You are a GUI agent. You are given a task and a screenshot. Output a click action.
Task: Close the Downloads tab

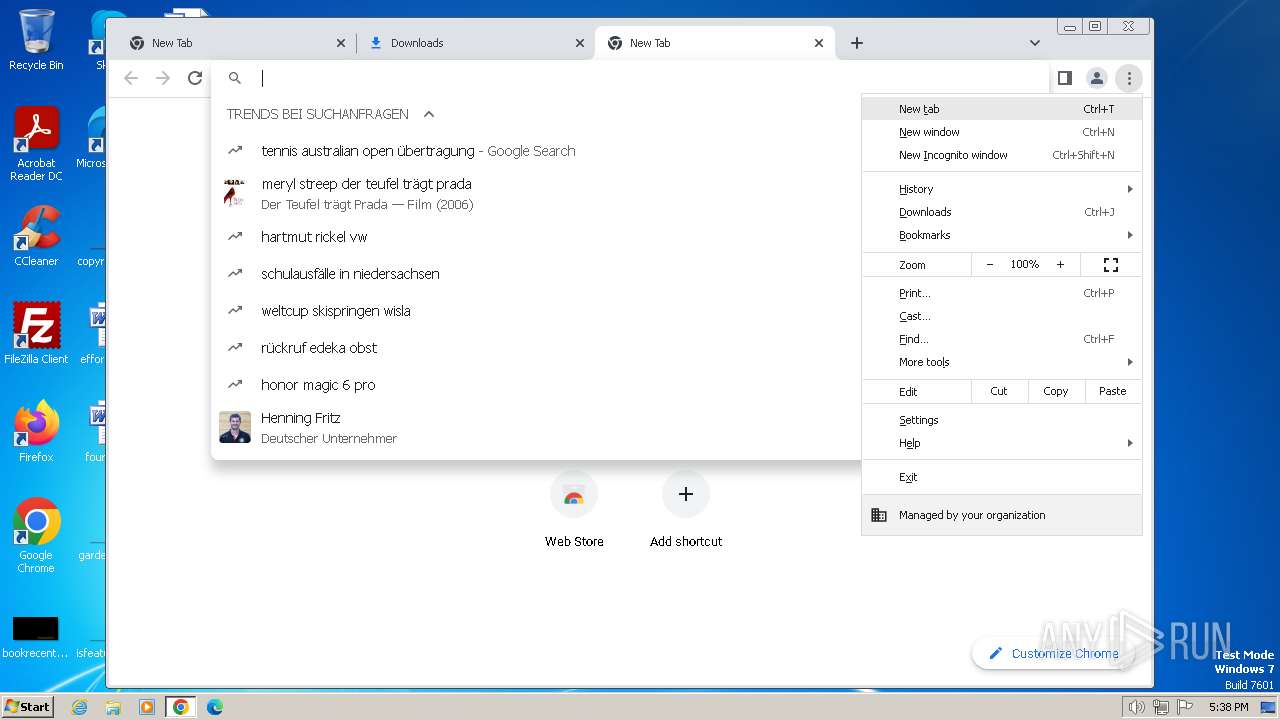click(580, 43)
